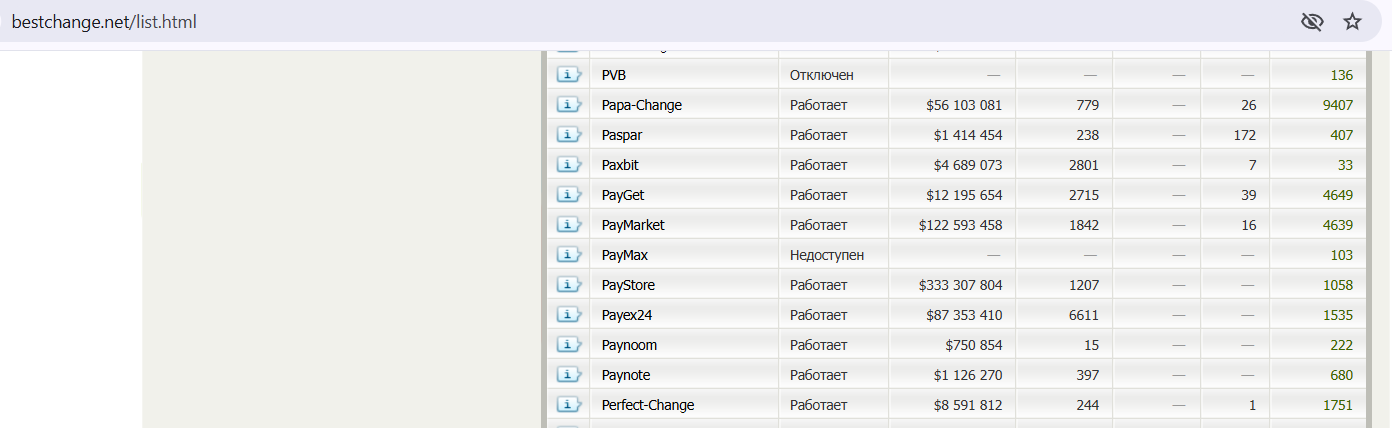The height and width of the screenshot is (428, 1392).
Task: Click the 4649 reviews count for PayGet
Action: coord(1337,195)
